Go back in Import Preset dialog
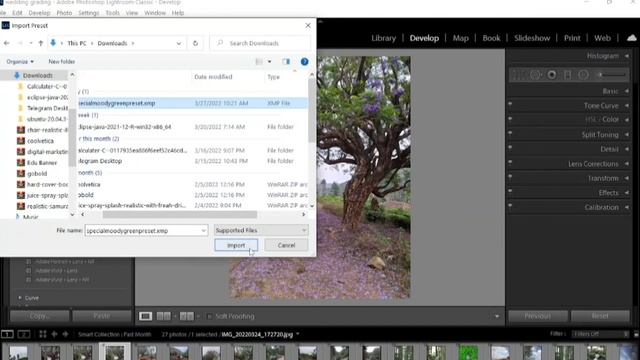640x360 pixels. pyautogui.click(x=7, y=43)
